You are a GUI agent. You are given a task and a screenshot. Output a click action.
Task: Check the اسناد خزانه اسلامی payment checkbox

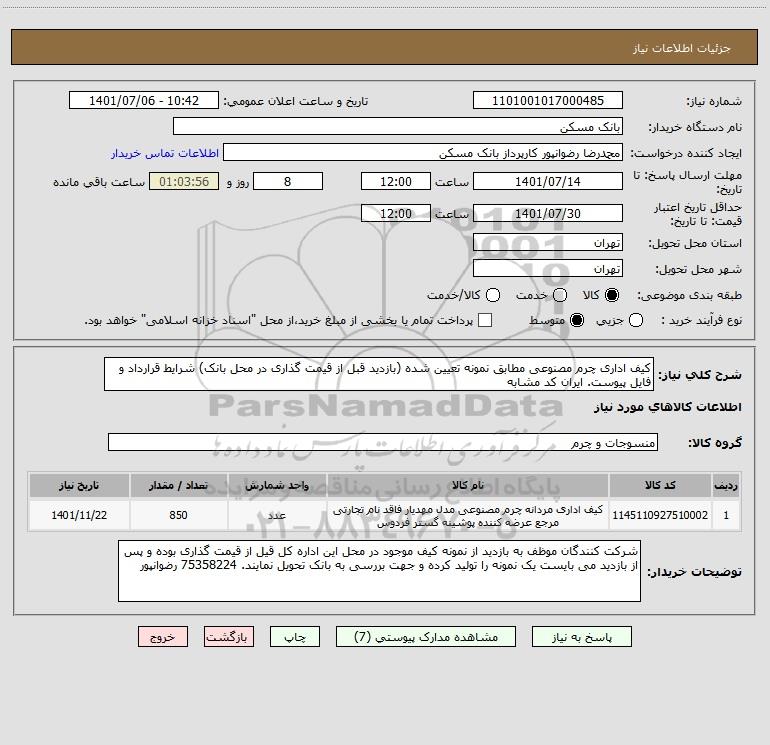[x=485, y=320]
